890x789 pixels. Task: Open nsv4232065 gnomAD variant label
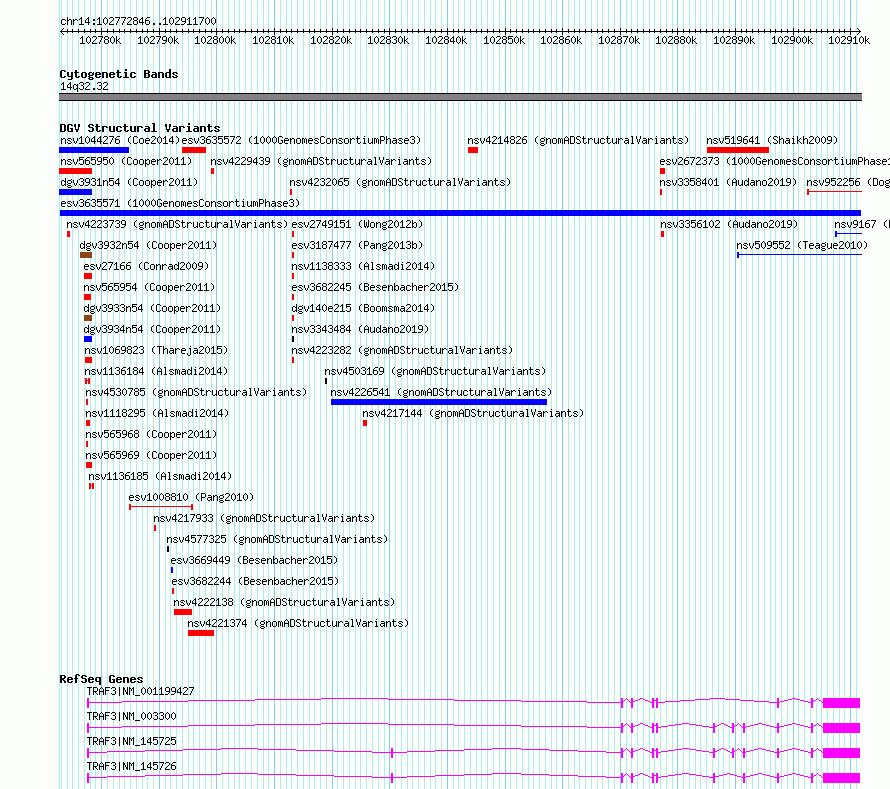[400, 182]
